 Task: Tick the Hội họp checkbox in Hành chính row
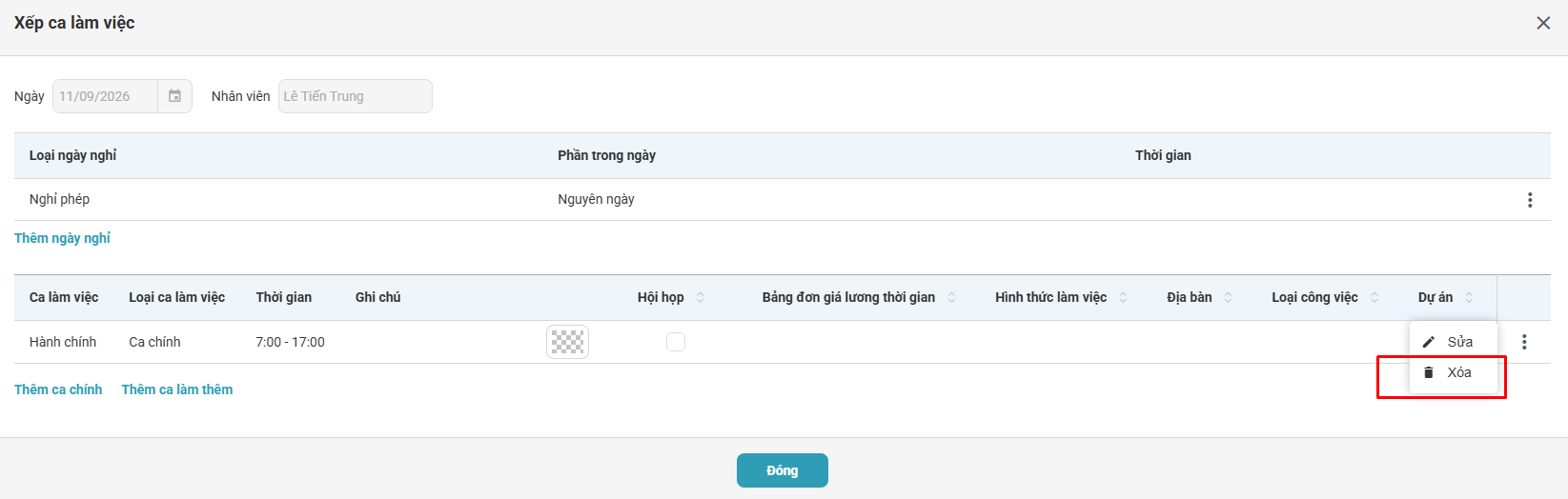tap(676, 342)
